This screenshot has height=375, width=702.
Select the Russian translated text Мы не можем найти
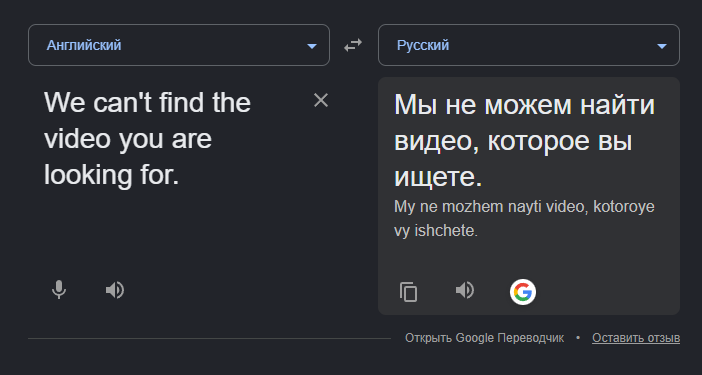point(524,105)
